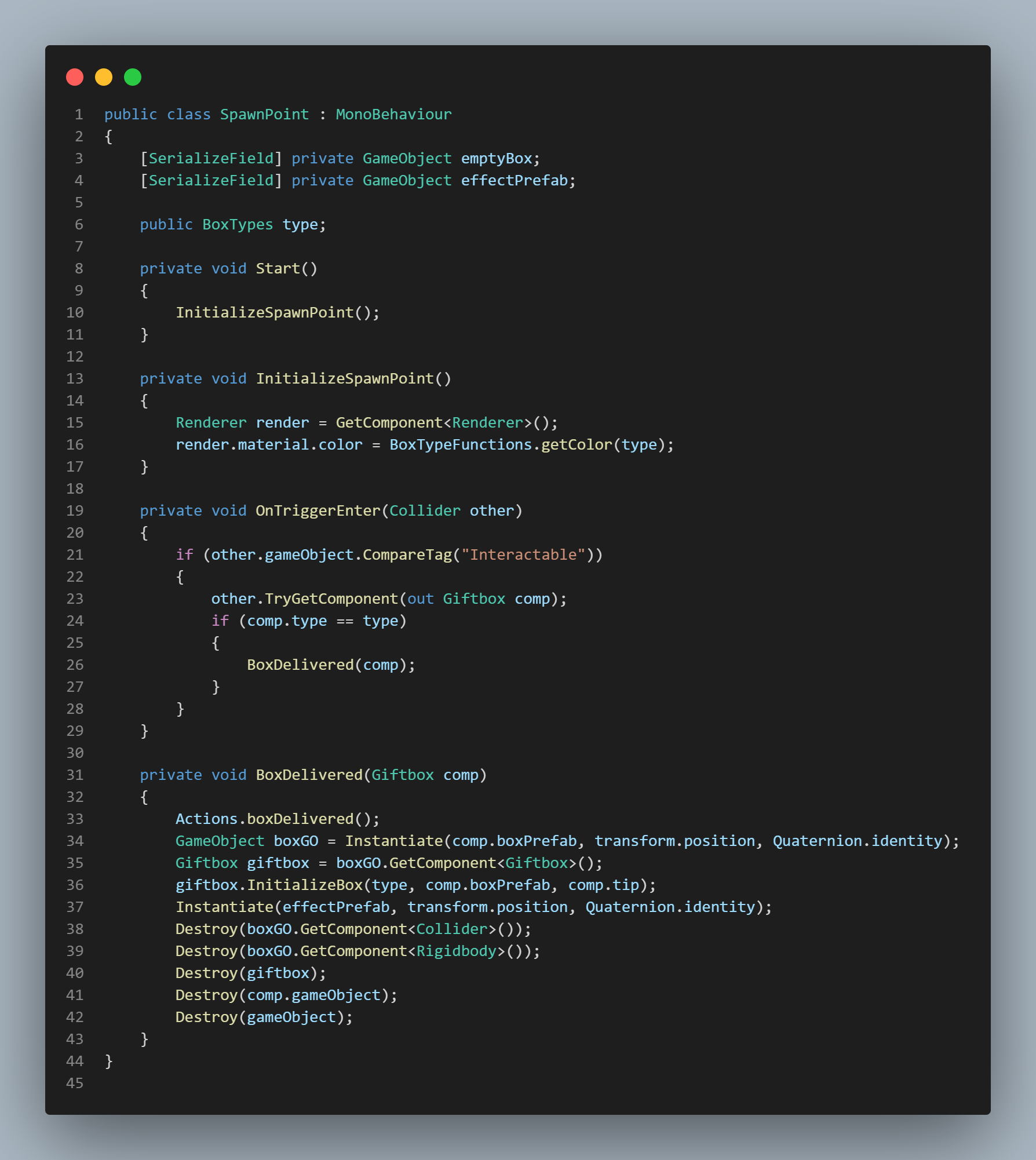Click the BoxTypes type on line 6
1036x1160 pixels.
(238, 224)
